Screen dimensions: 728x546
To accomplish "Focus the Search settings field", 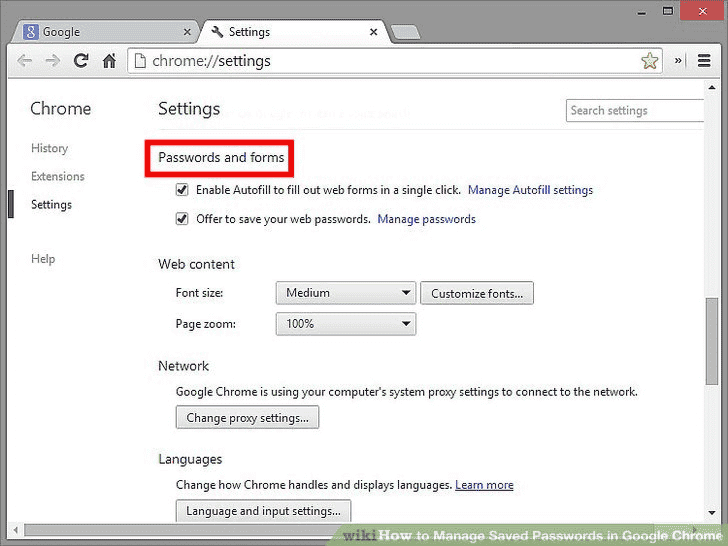I will click(635, 110).
